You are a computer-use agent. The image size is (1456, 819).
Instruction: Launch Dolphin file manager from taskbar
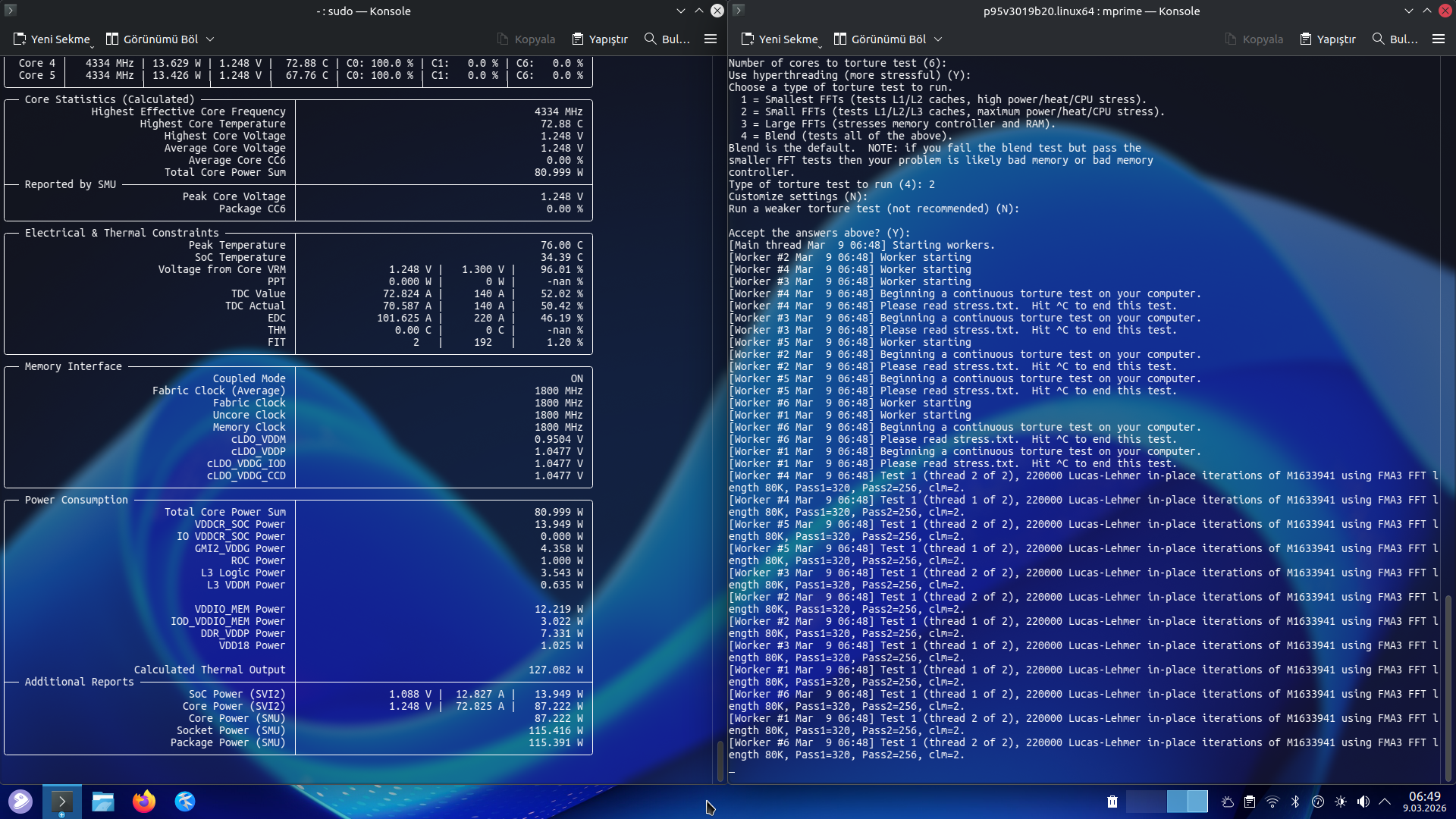[103, 802]
